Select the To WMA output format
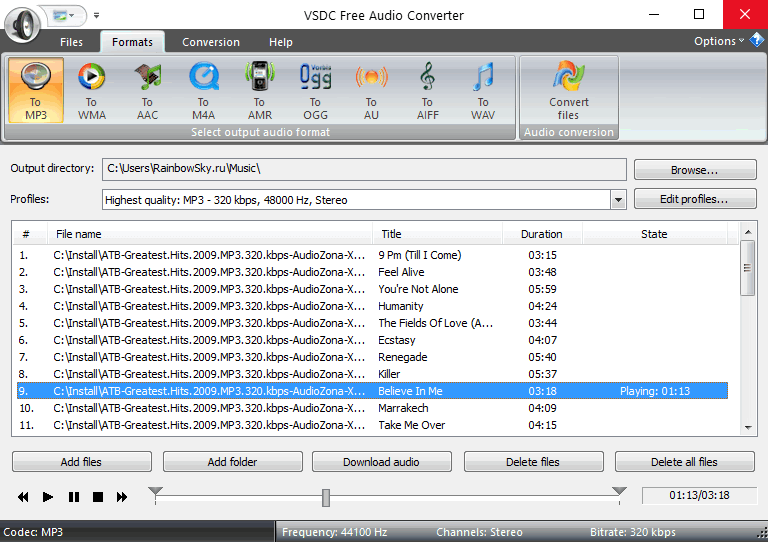The width and height of the screenshot is (768, 542). [x=92, y=90]
